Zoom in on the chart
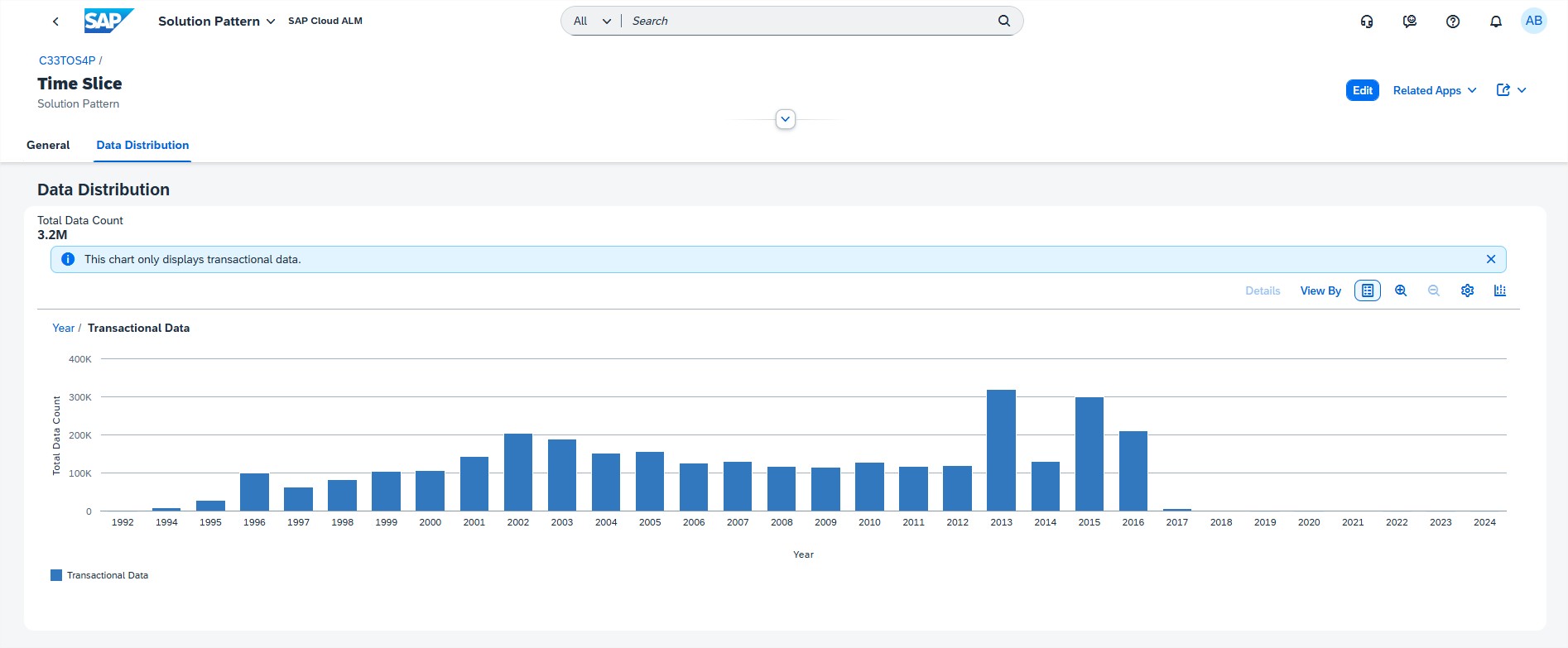The image size is (1568, 648). pos(1401,290)
